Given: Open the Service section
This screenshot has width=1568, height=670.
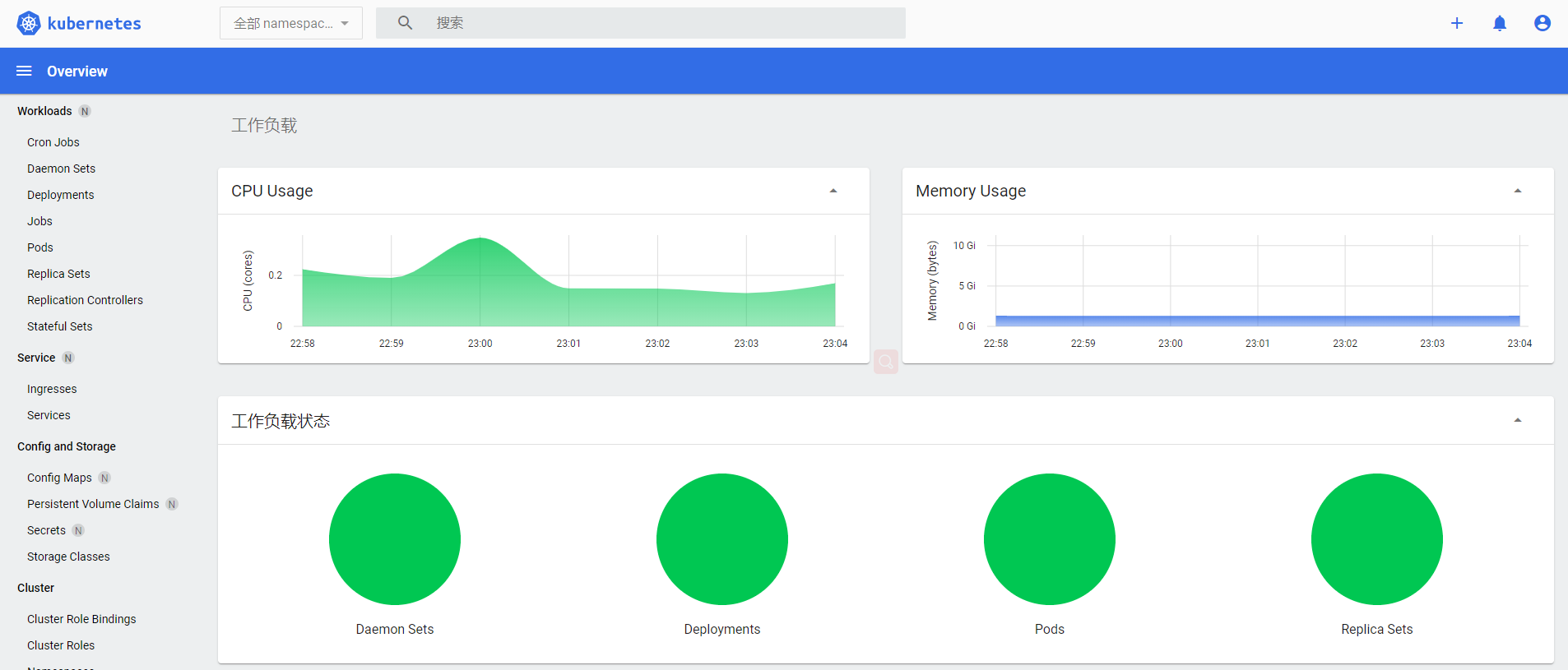Looking at the screenshot, I should pyautogui.click(x=36, y=358).
